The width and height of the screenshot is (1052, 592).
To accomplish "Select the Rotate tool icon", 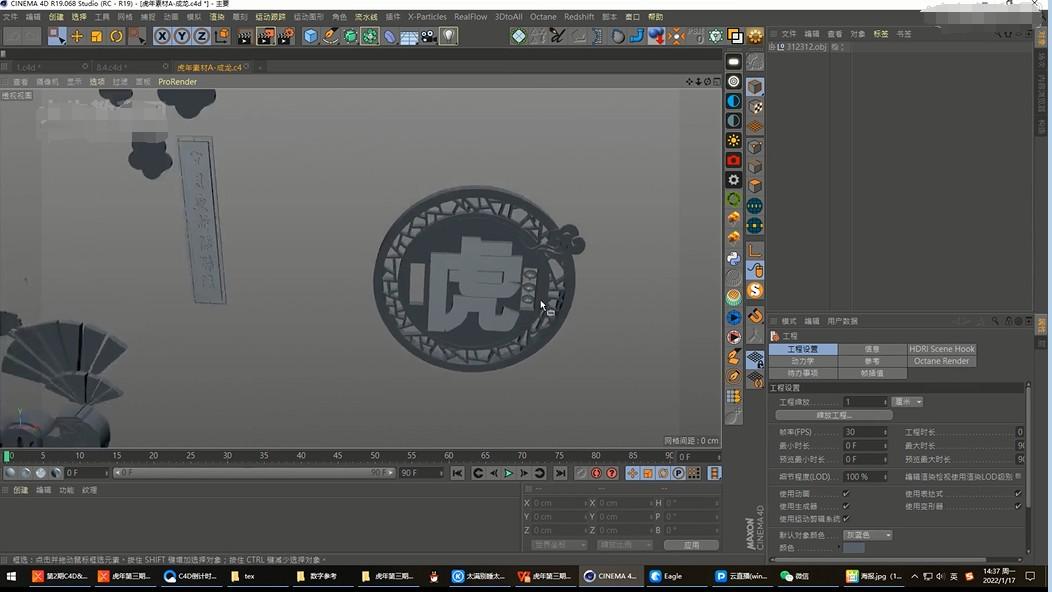I will pyautogui.click(x=116, y=36).
